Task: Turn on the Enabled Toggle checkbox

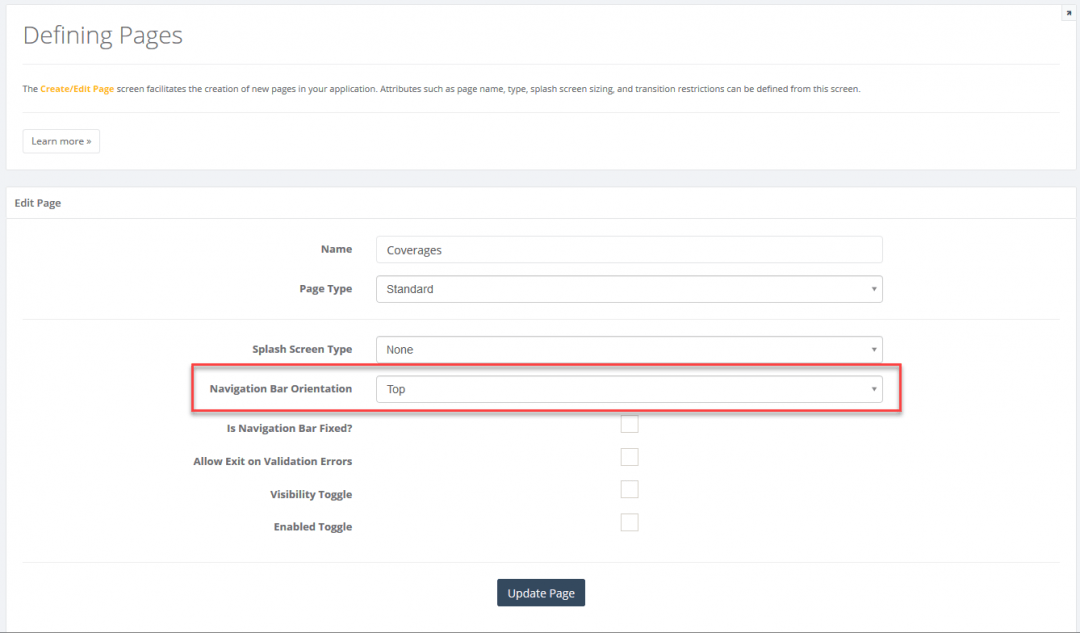Action: 629,523
